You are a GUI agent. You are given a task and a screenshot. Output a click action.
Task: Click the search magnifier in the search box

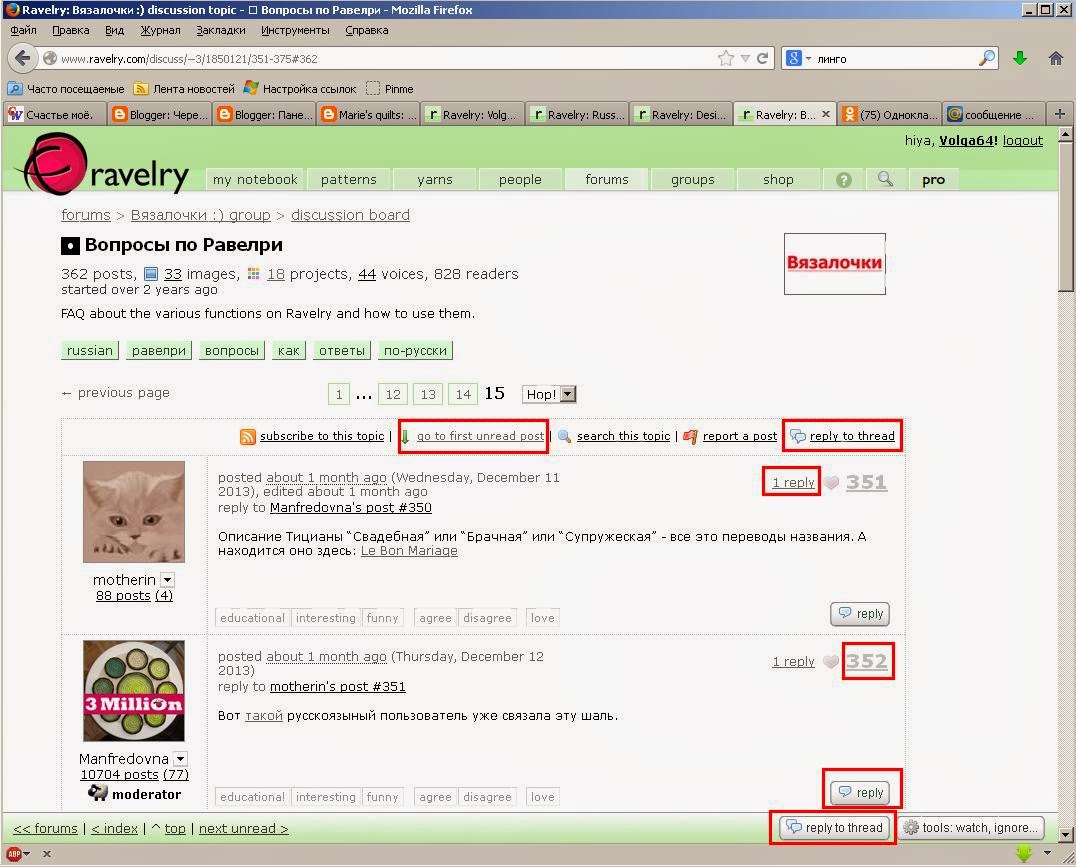pyautogui.click(x=987, y=58)
